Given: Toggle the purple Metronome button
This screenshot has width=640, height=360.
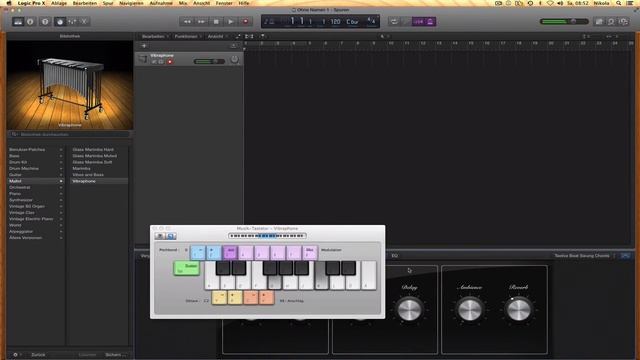Looking at the screenshot, I should [430, 22].
